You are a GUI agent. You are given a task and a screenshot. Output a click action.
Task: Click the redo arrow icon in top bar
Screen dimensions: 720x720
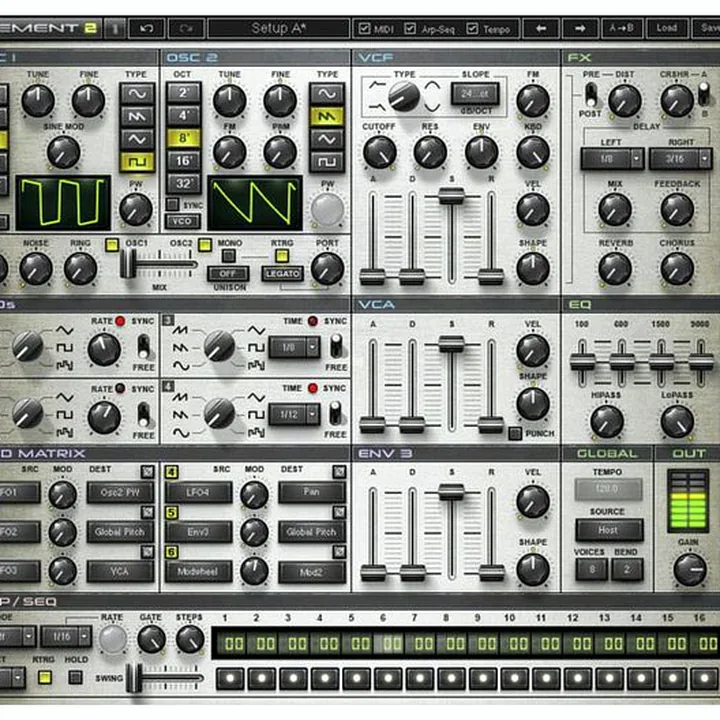[186, 28]
